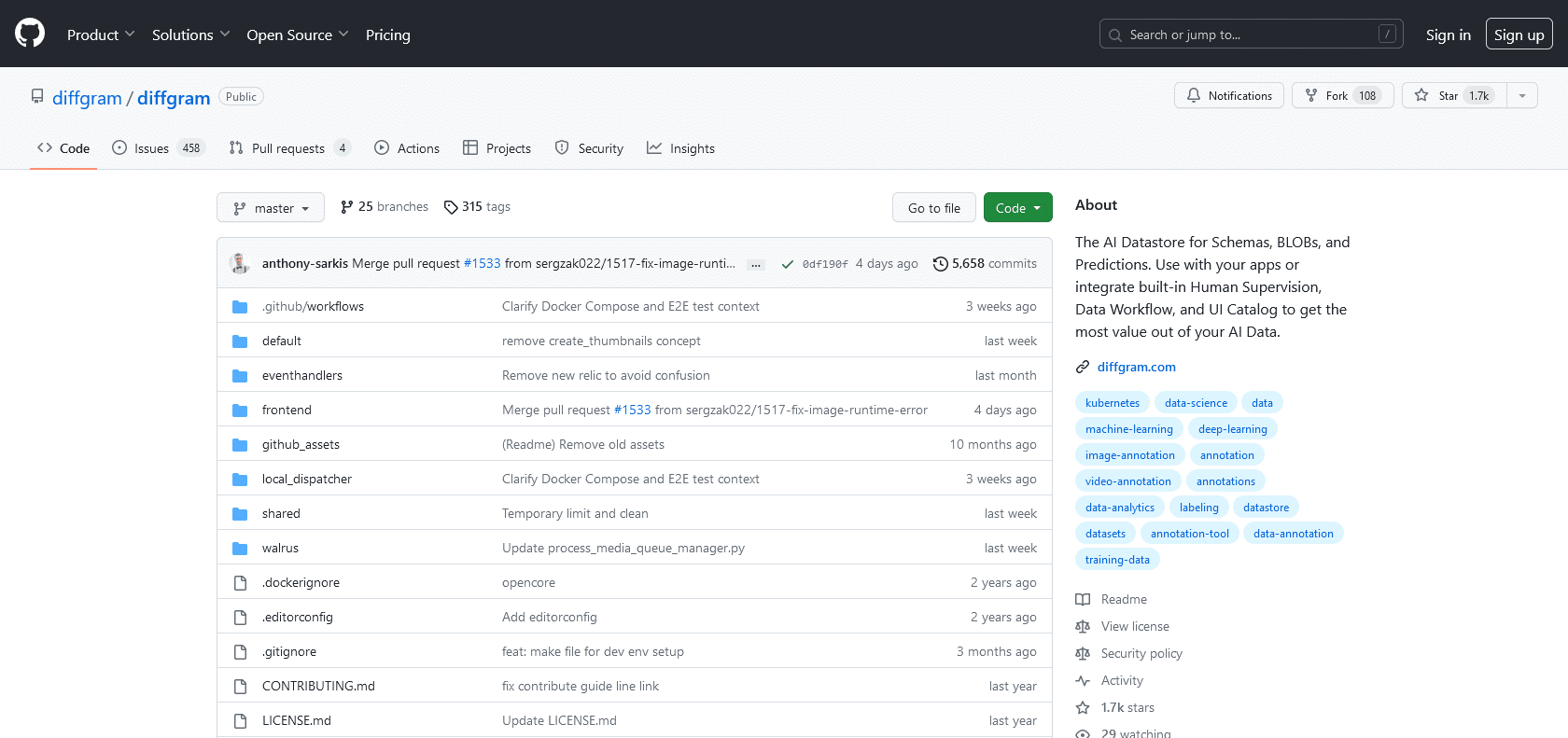Screen dimensions: 1568x738
Task: Click the link icon beside diffgram.com
Action: coord(1083,367)
